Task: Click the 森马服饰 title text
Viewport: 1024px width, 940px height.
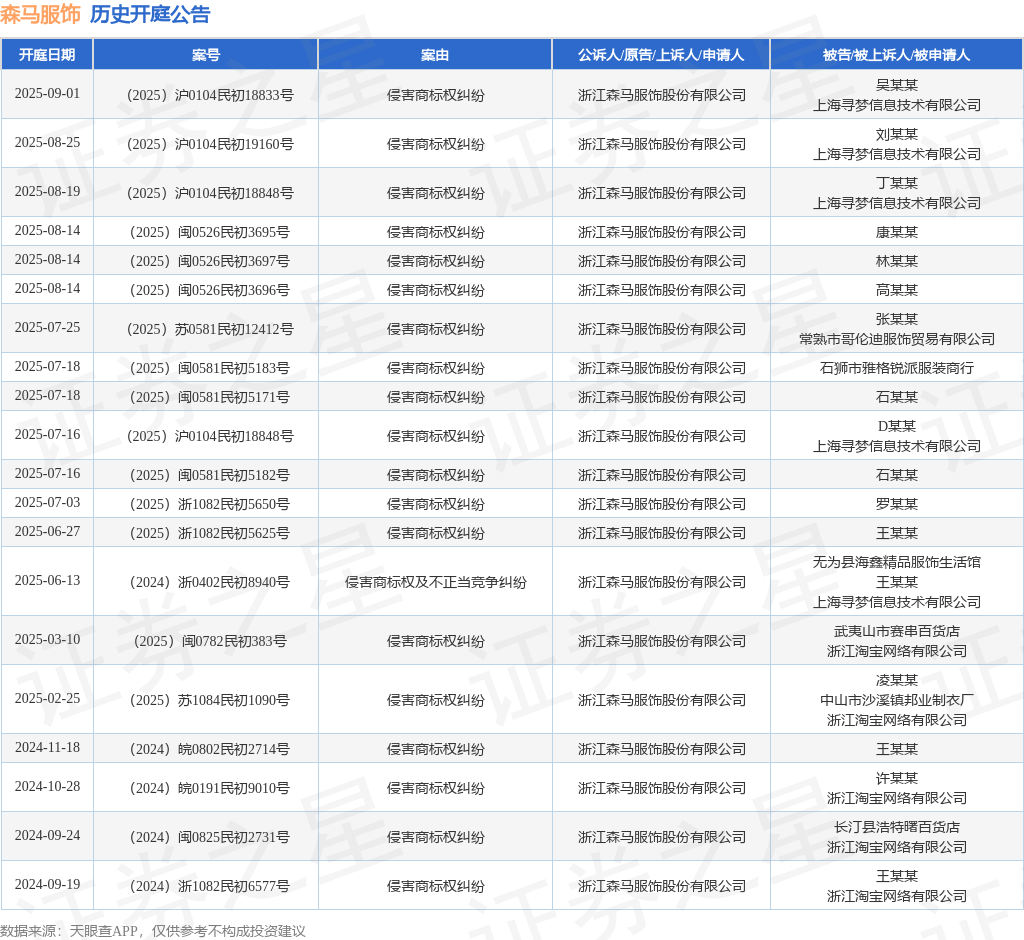Action: point(40,14)
